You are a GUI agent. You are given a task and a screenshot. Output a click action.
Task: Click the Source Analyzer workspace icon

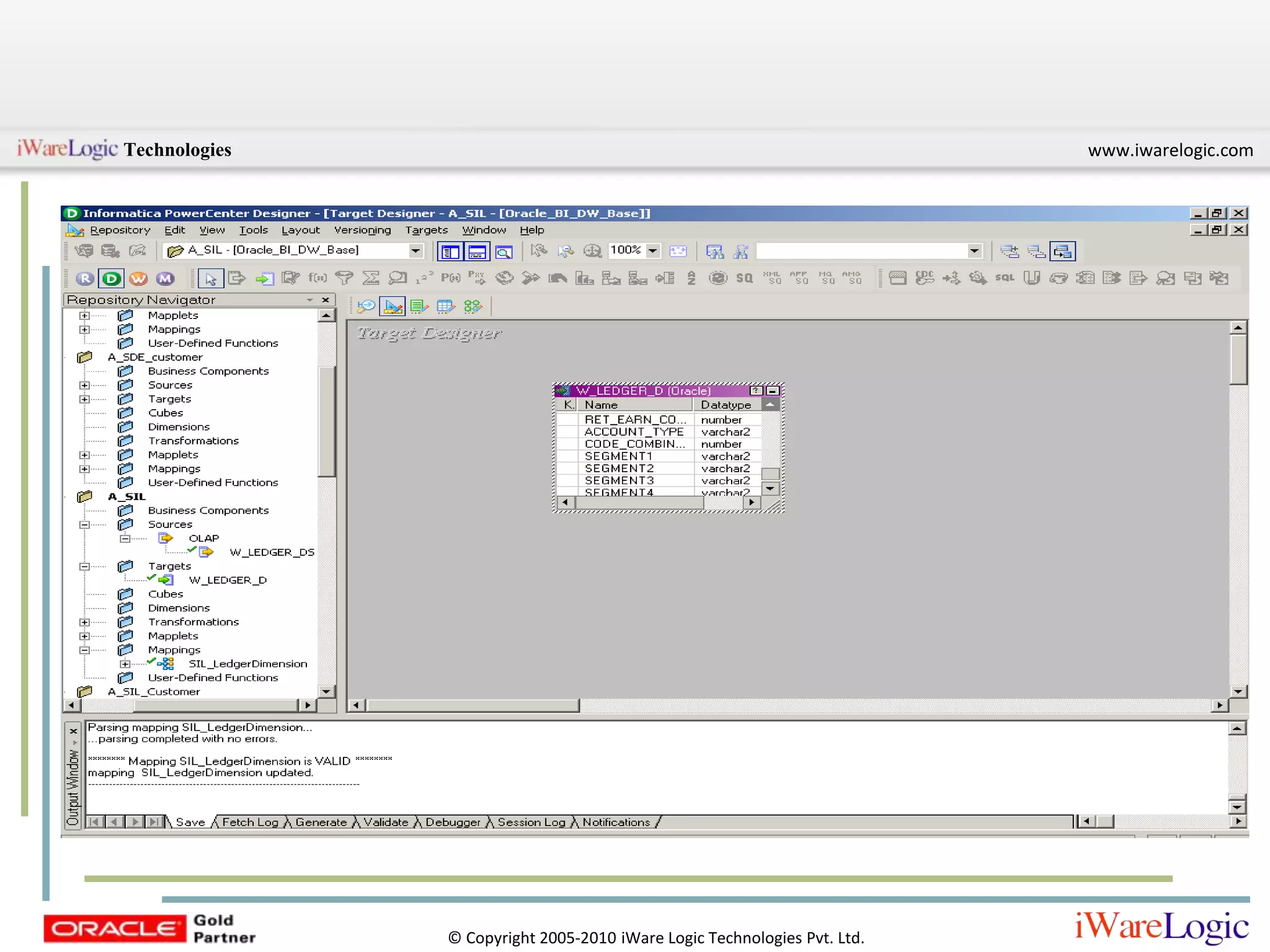pos(366,306)
